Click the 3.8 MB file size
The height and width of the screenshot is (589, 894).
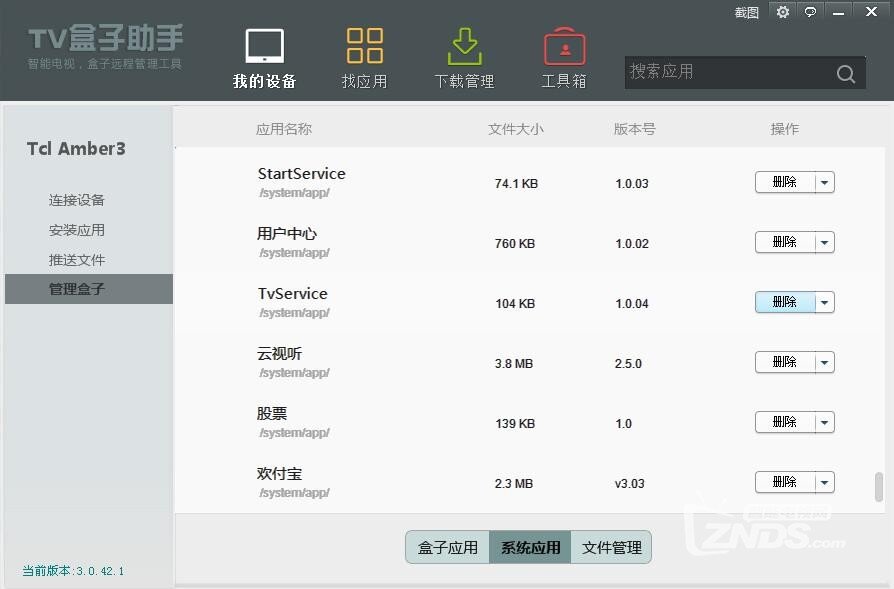[x=514, y=364]
